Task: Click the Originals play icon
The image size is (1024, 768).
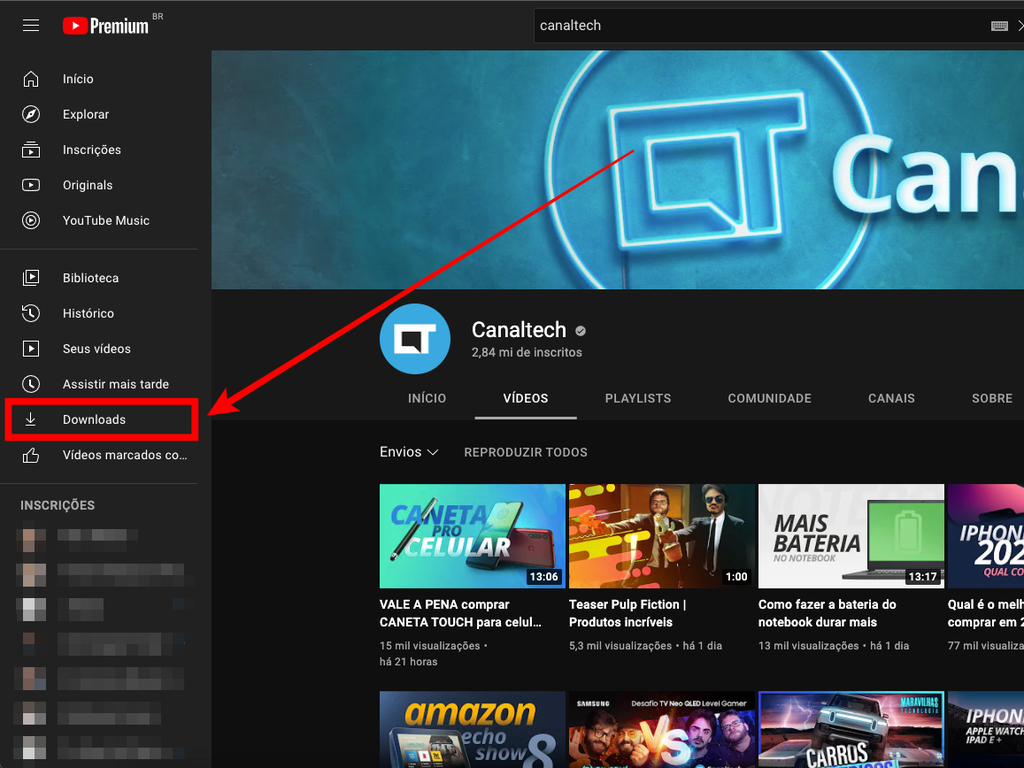Action: (x=31, y=185)
